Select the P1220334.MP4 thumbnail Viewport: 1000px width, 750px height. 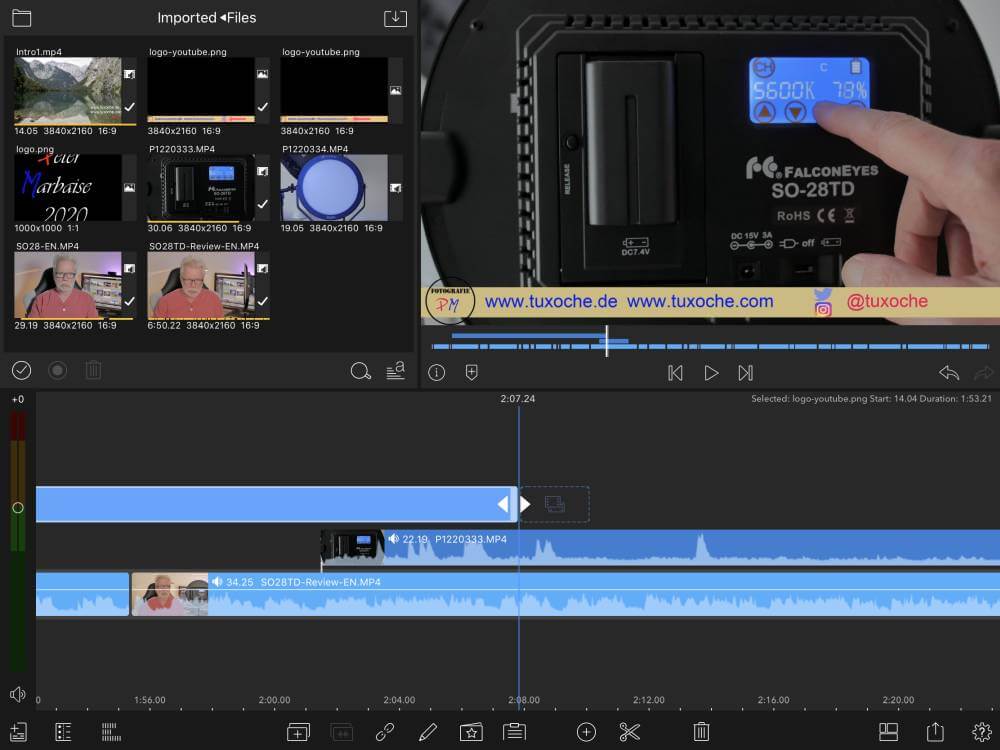[334, 188]
